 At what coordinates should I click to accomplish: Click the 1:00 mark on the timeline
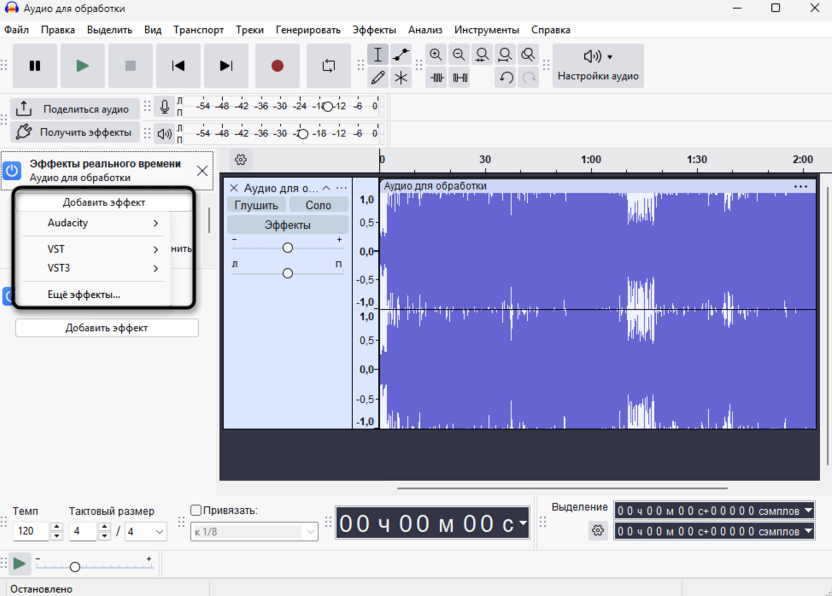click(x=591, y=159)
